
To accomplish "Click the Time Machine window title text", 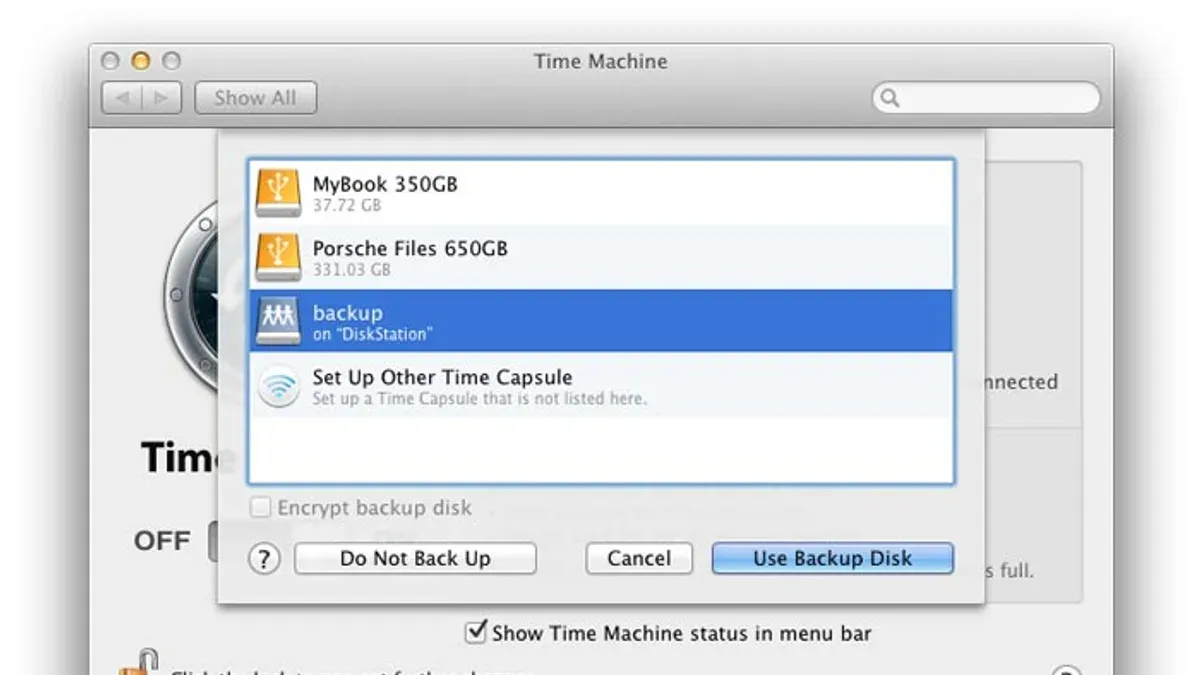I will (x=601, y=61).
